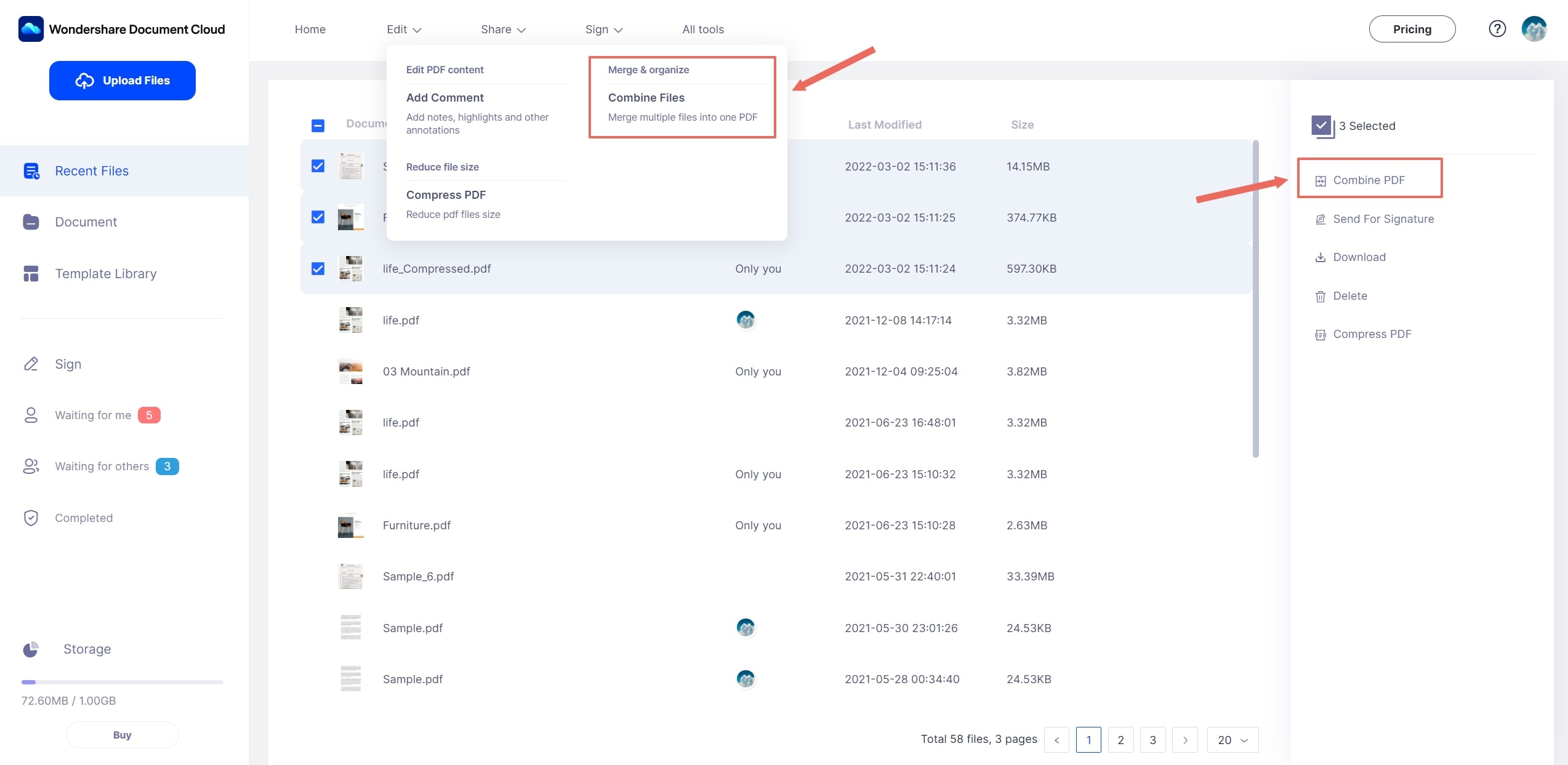Click the life_Compressed.pdf file name
Viewport: 1568px width, 765px height.
(437, 269)
